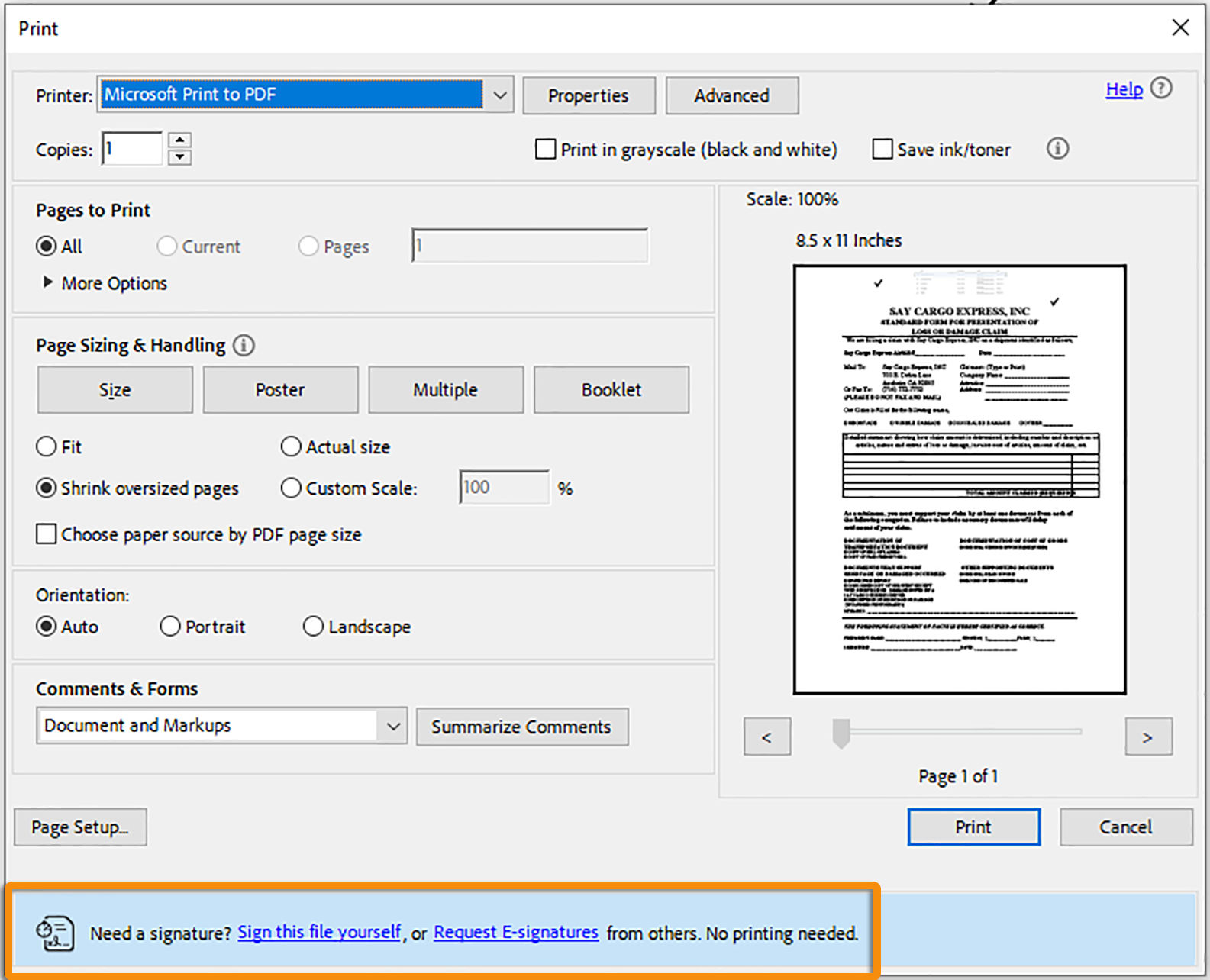Switch to the Size handling tab
The width and height of the screenshot is (1210, 980).
[x=115, y=390]
